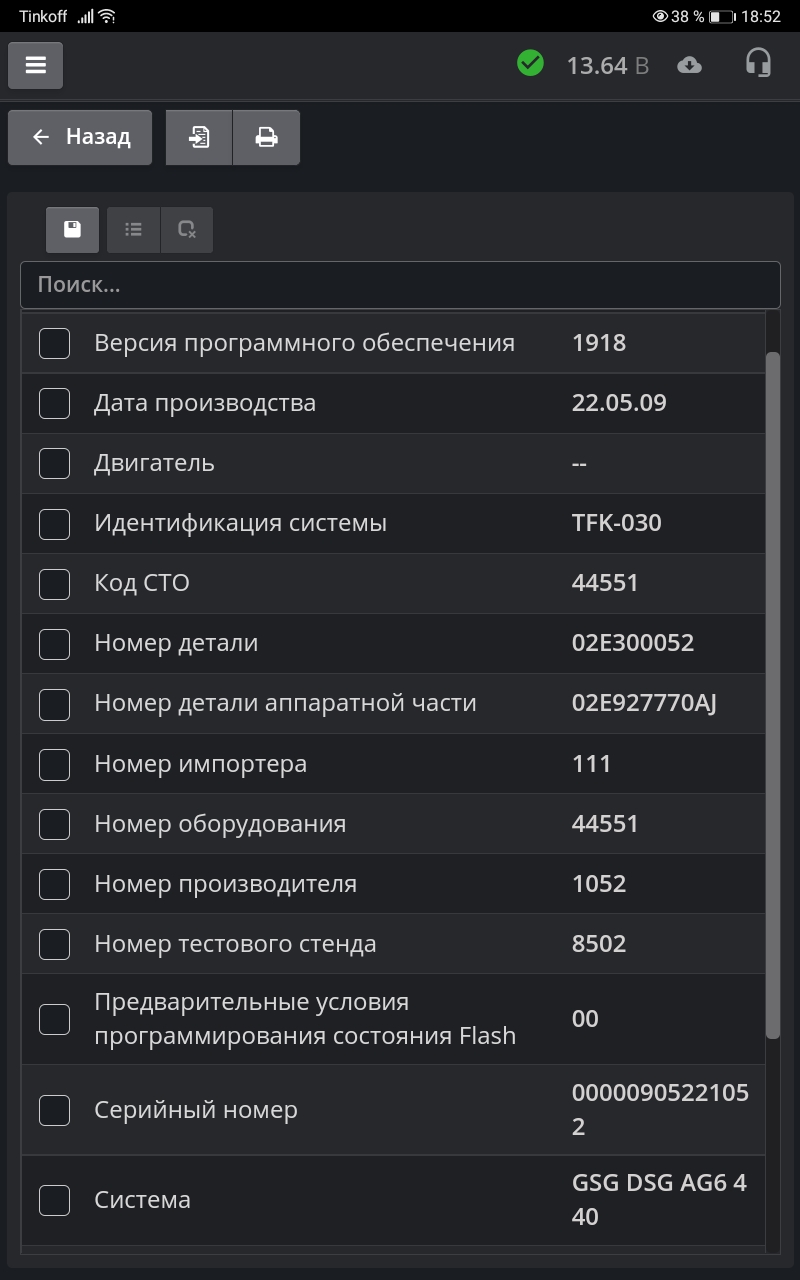Select the Серийный номер checkbox
This screenshot has height=1280, width=800.
[54, 1110]
